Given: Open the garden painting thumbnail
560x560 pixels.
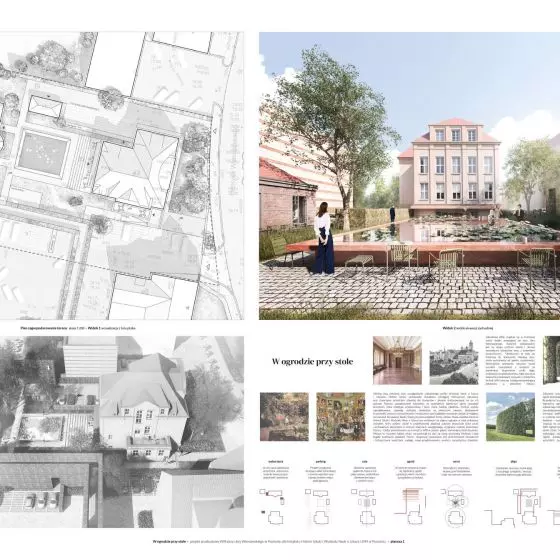Looking at the screenshot, I should tap(284, 417).
